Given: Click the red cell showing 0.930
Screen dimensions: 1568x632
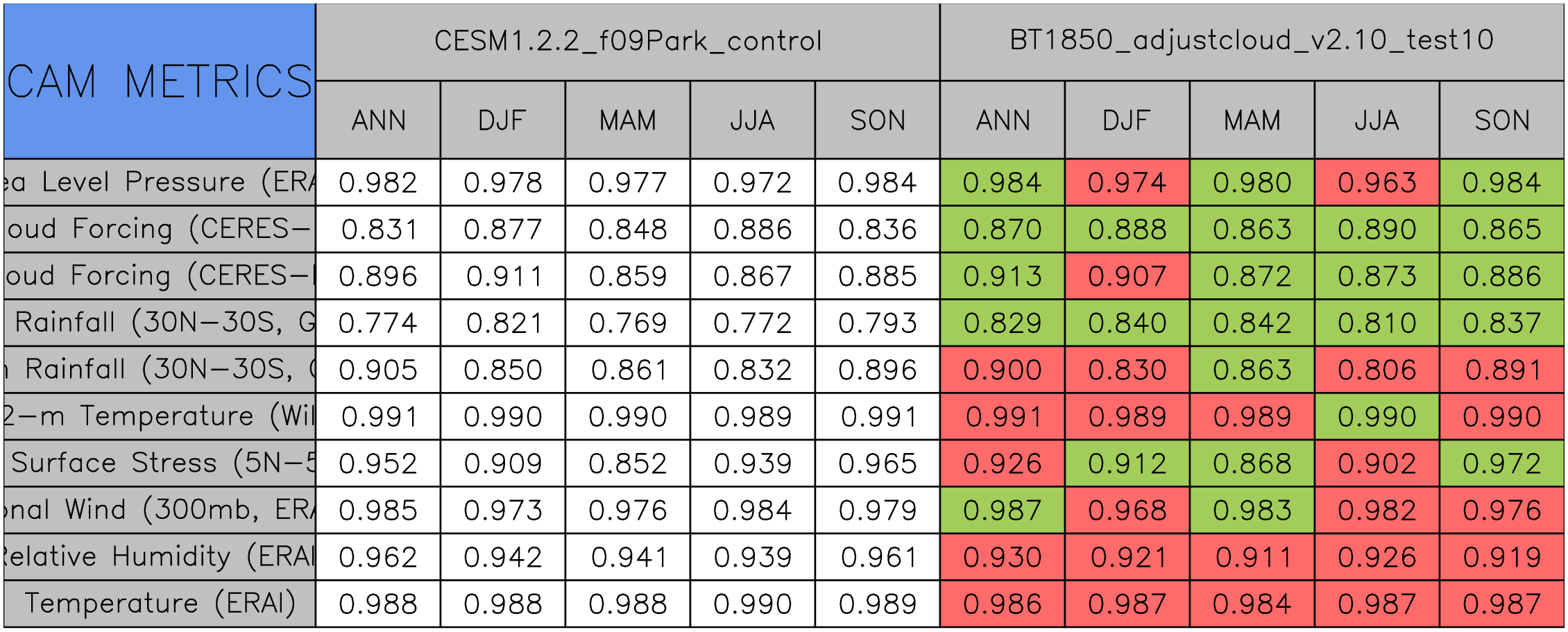Looking at the screenshot, I should tap(1002, 557).
